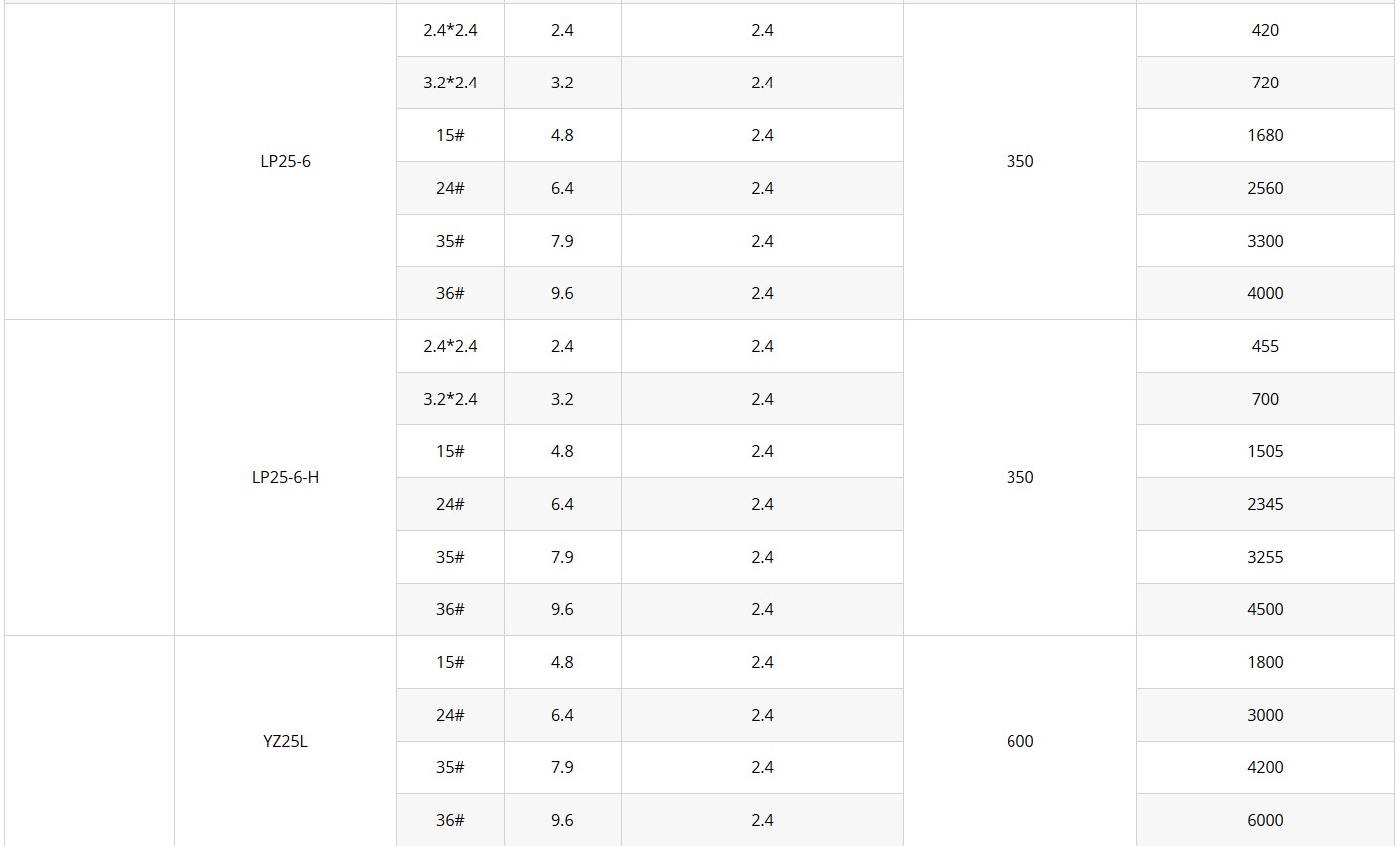Click the cell showing 6000
Viewport: 1400px width, 846px height.
(x=1265, y=820)
